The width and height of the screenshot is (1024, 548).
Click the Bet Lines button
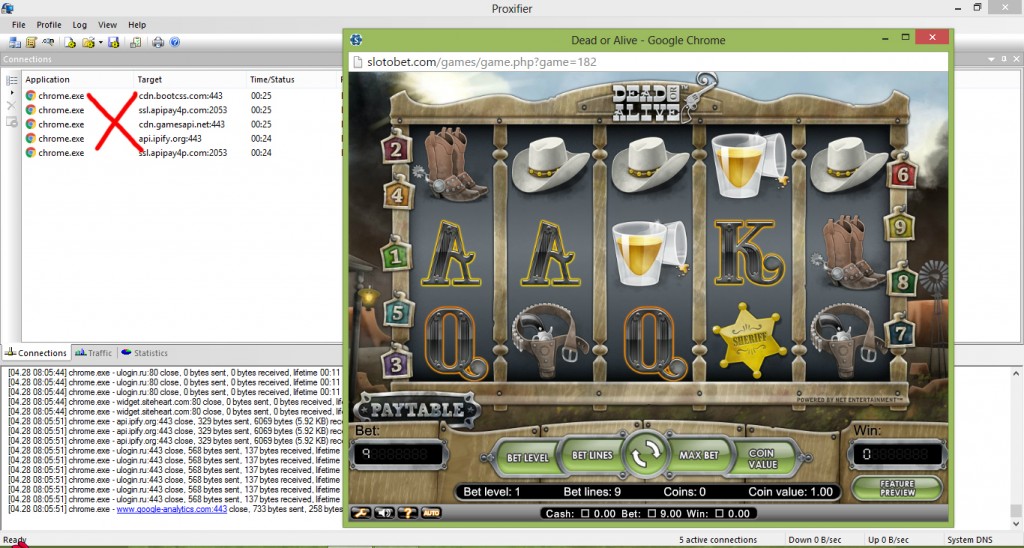(592, 455)
